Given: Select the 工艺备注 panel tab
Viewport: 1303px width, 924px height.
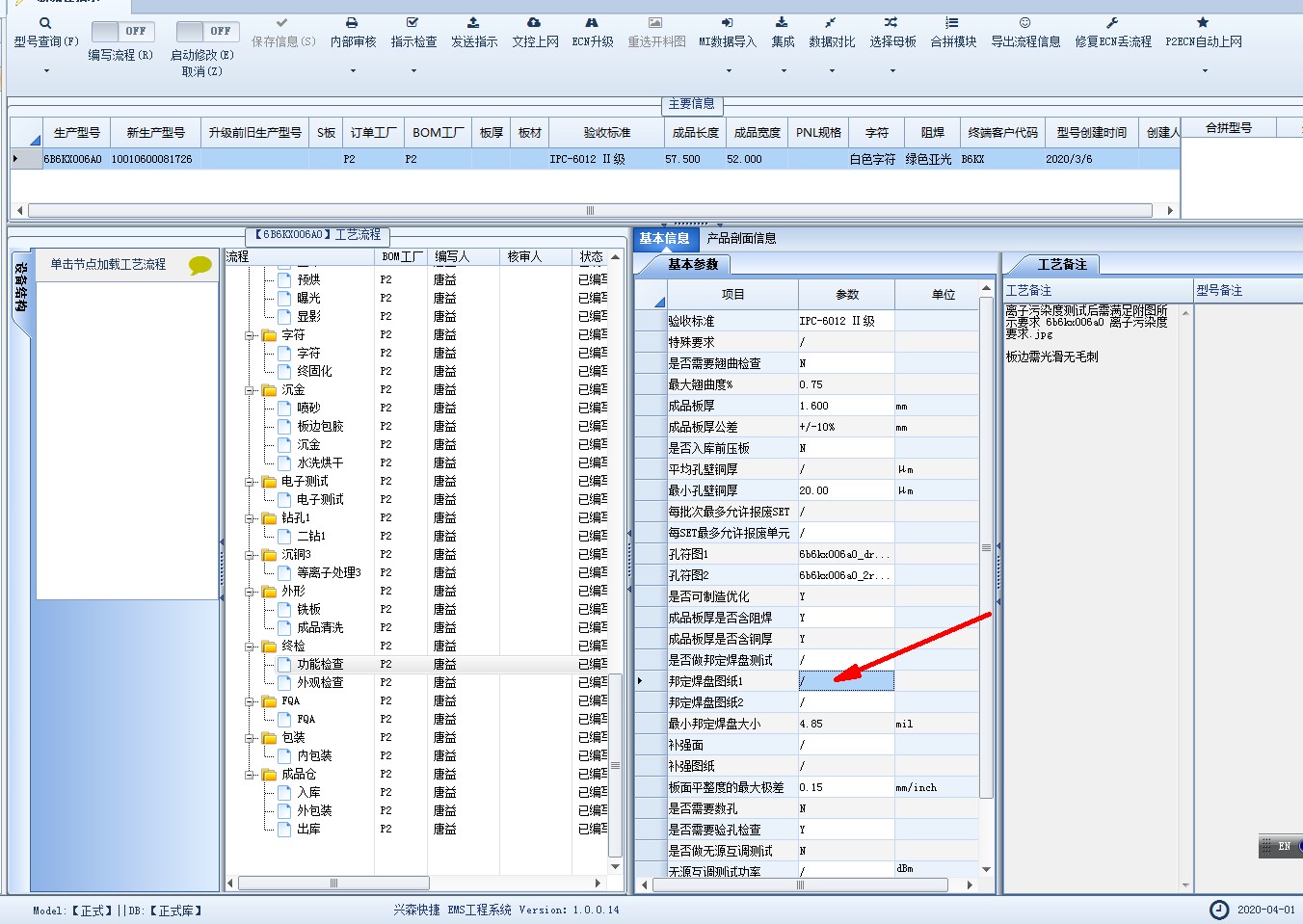Looking at the screenshot, I should click(1062, 264).
